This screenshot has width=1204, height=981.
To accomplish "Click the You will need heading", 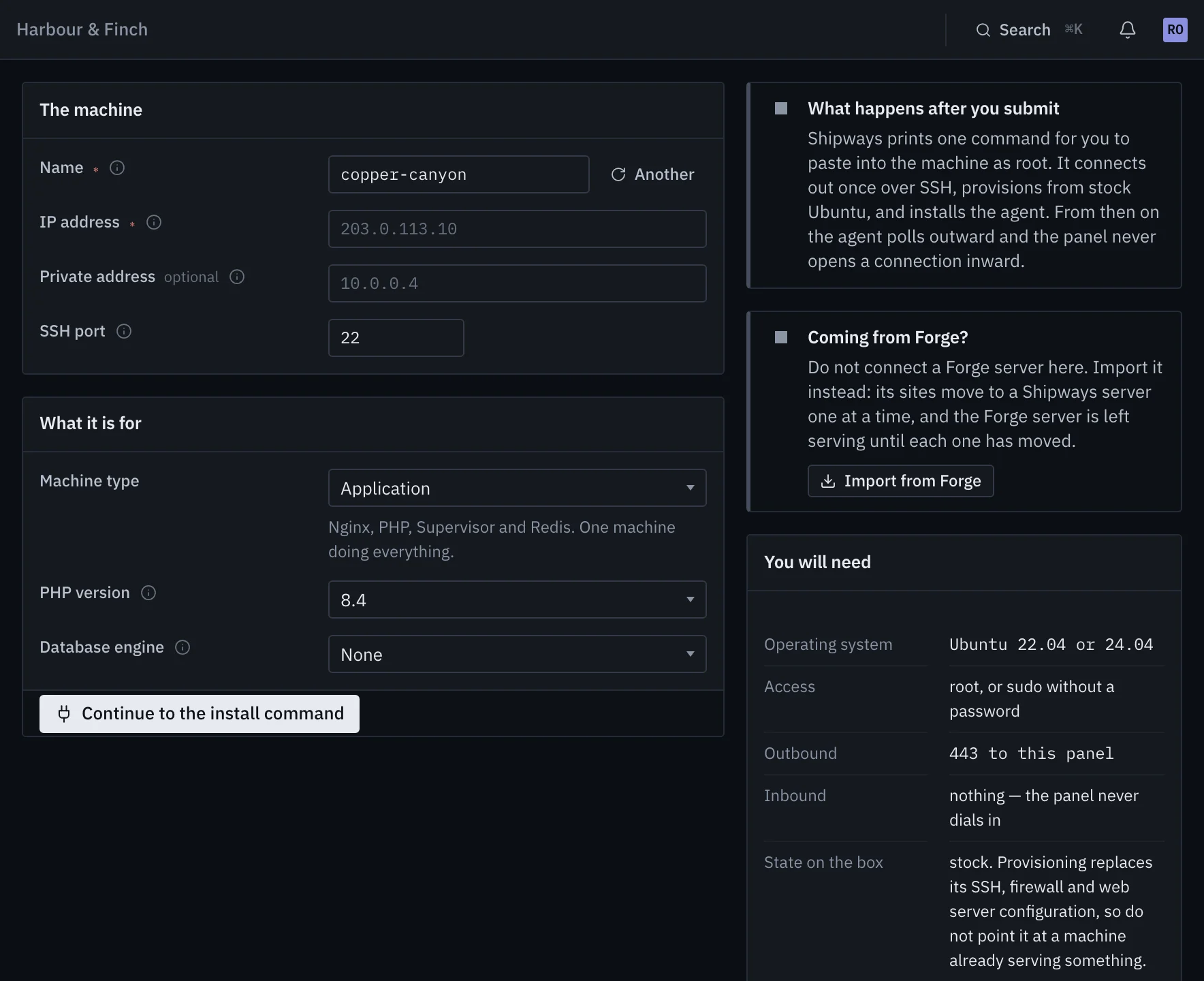I will 817,562.
